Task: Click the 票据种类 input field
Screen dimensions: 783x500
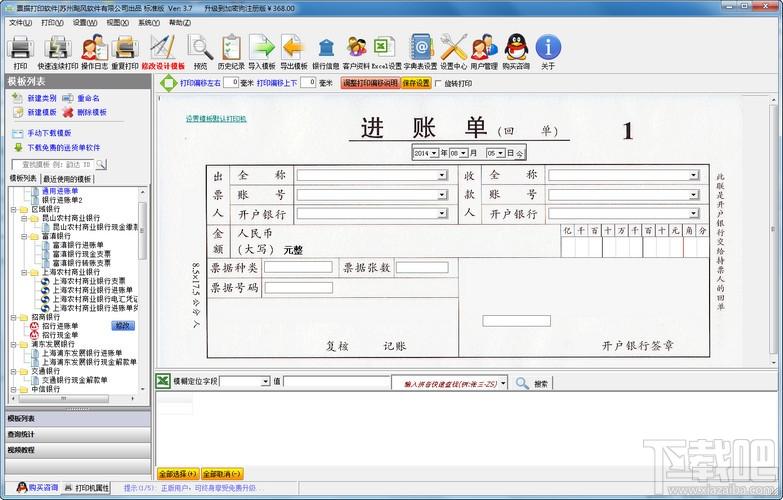Action: click(x=298, y=267)
